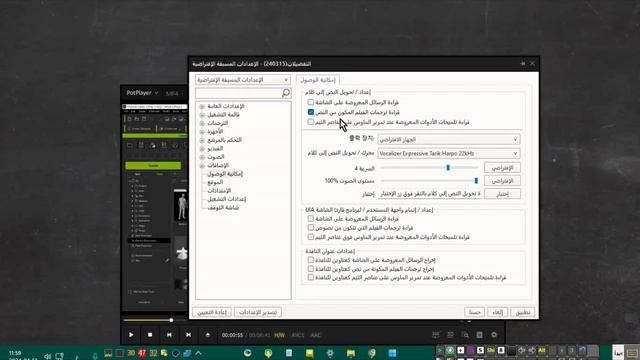Viewport: 640px width, 360px height.
Task: Skip to next track in PotPlayer
Action: click(x=188, y=335)
